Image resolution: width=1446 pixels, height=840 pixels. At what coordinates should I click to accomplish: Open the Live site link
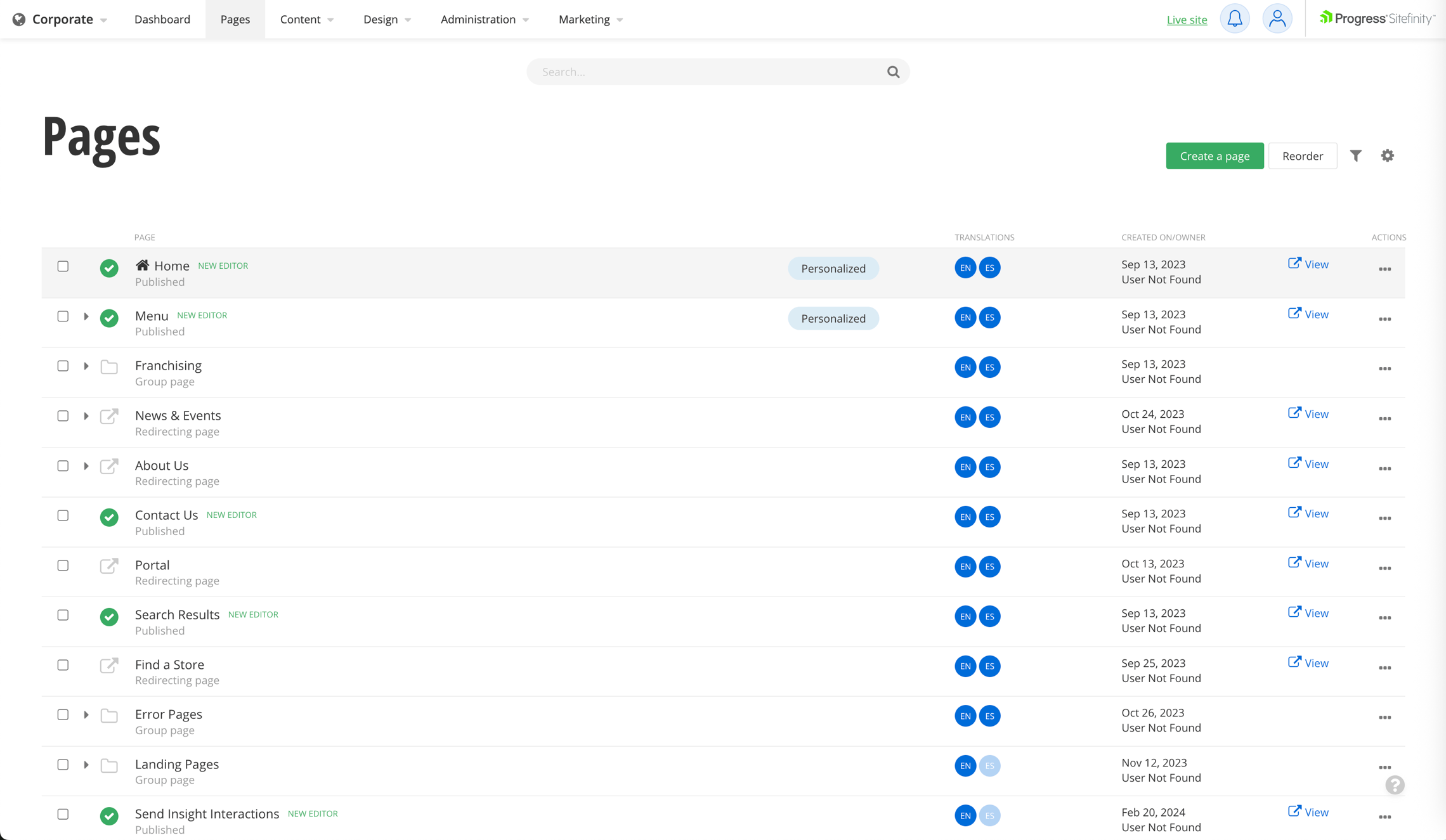pyautogui.click(x=1187, y=20)
